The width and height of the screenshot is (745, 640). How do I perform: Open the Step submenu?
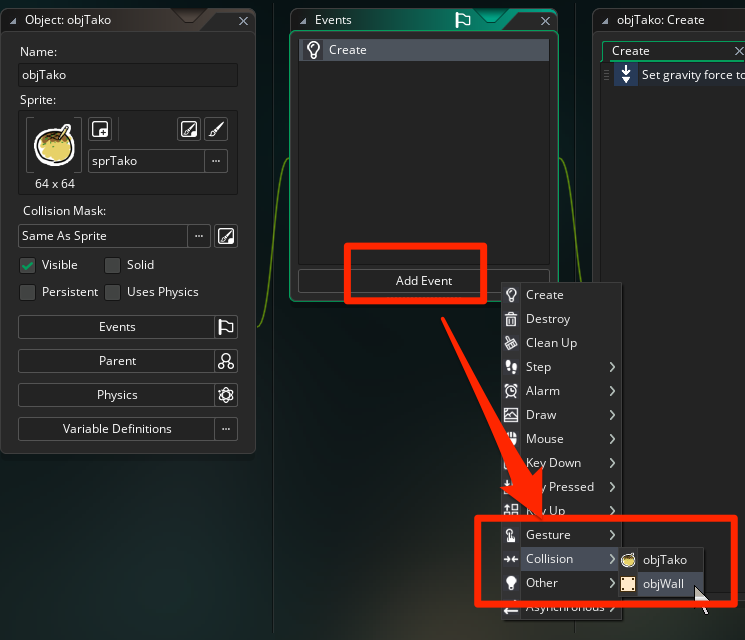561,367
